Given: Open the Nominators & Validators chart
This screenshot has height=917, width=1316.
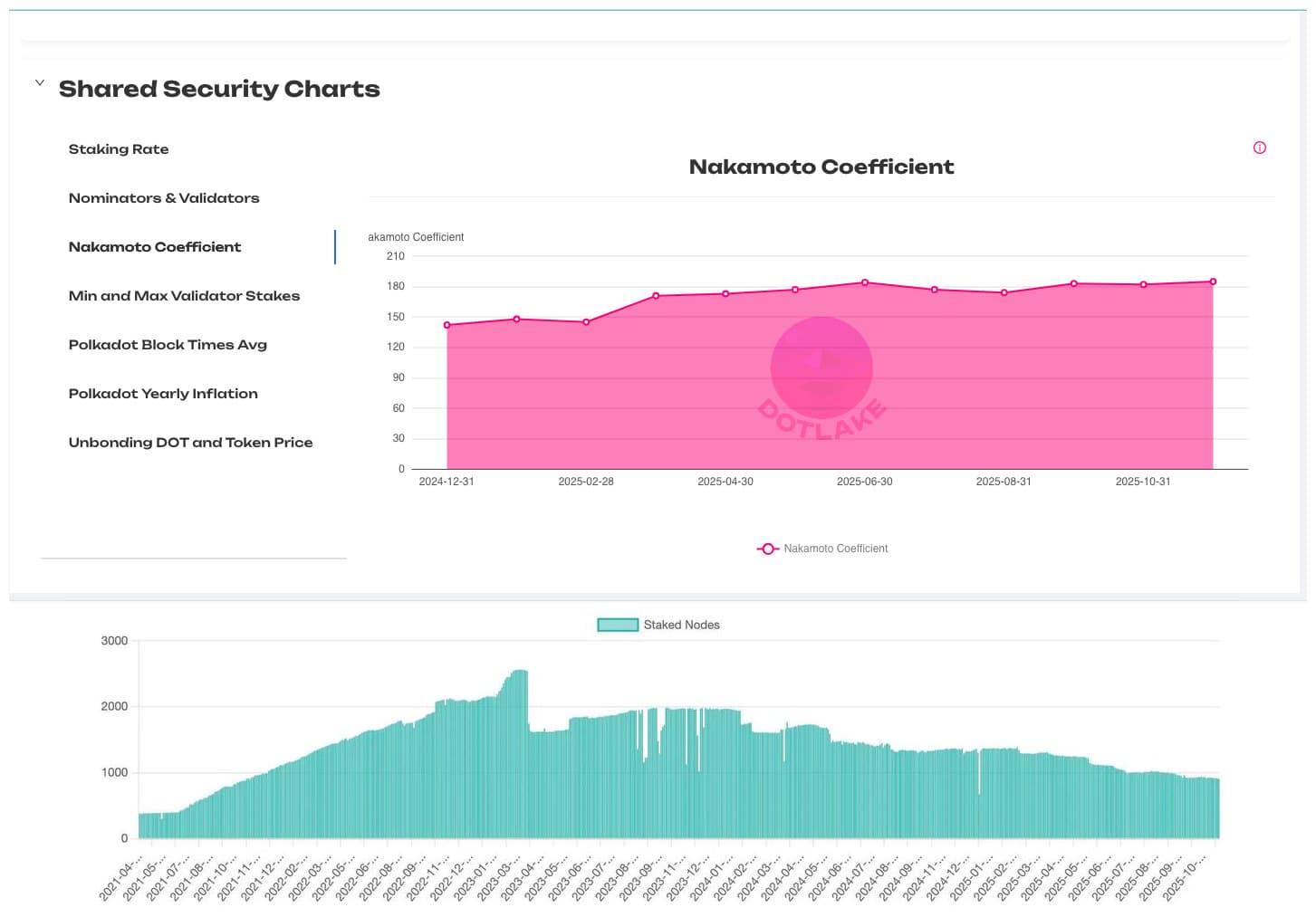Looking at the screenshot, I should coord(164,198).
